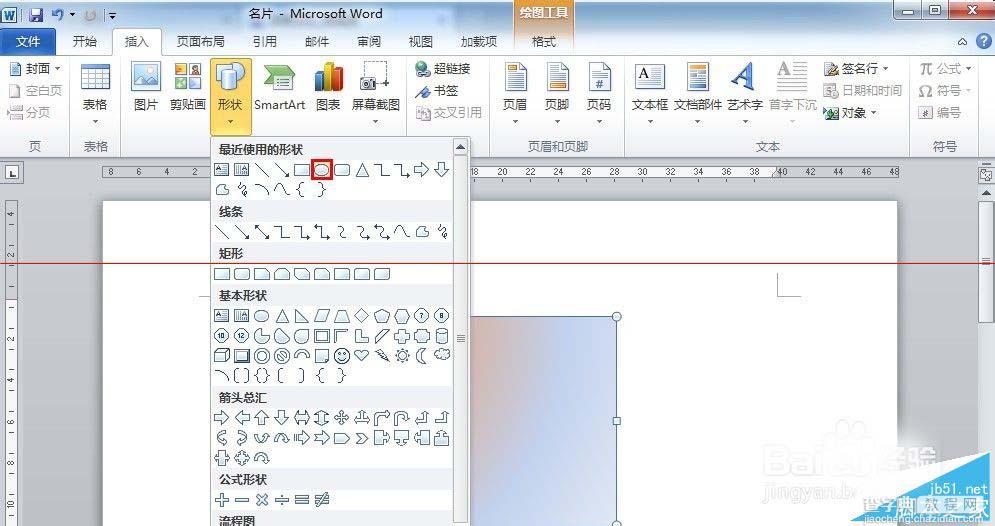
Task: Open the 页眉 header dropdown
Action: click(x=515, y=94)
